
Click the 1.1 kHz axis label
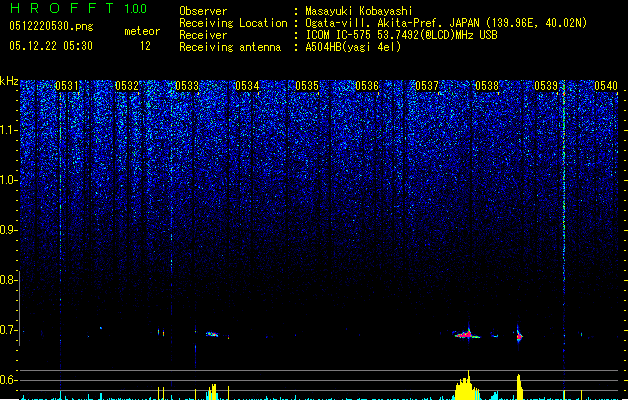pyautogui.click(x=9, y=130)
